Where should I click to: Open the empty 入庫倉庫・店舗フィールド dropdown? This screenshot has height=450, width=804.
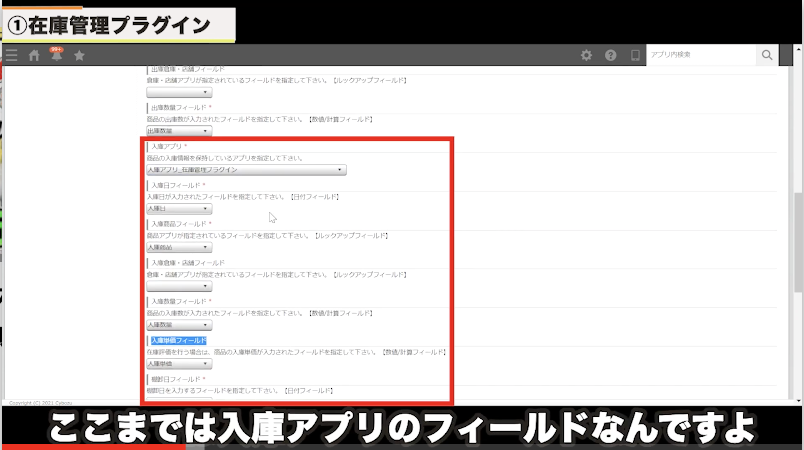[x=179, y=286]
